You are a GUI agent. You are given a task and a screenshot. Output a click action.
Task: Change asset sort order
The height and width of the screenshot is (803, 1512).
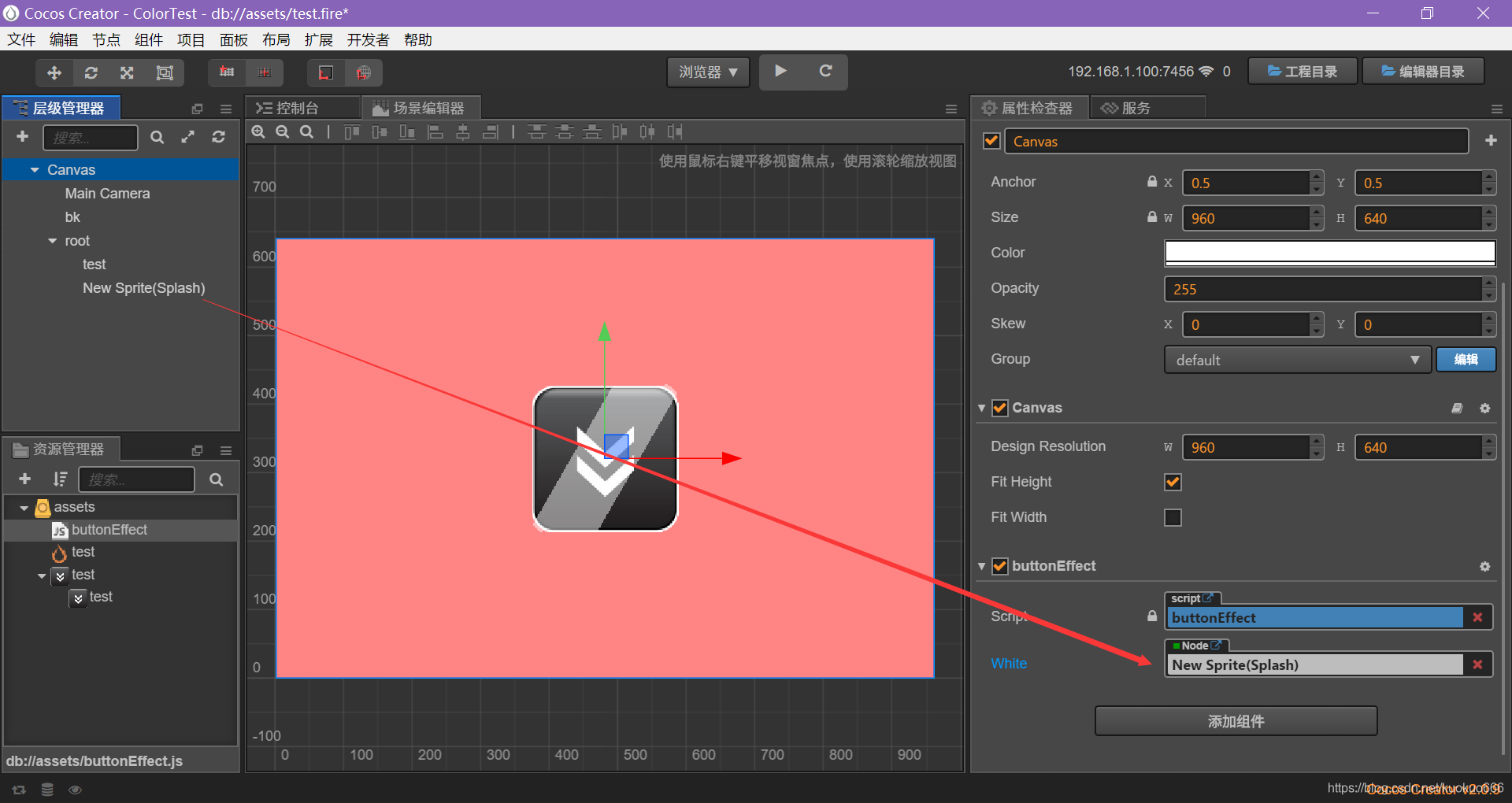pyautogui.click(x=60, y=479)
